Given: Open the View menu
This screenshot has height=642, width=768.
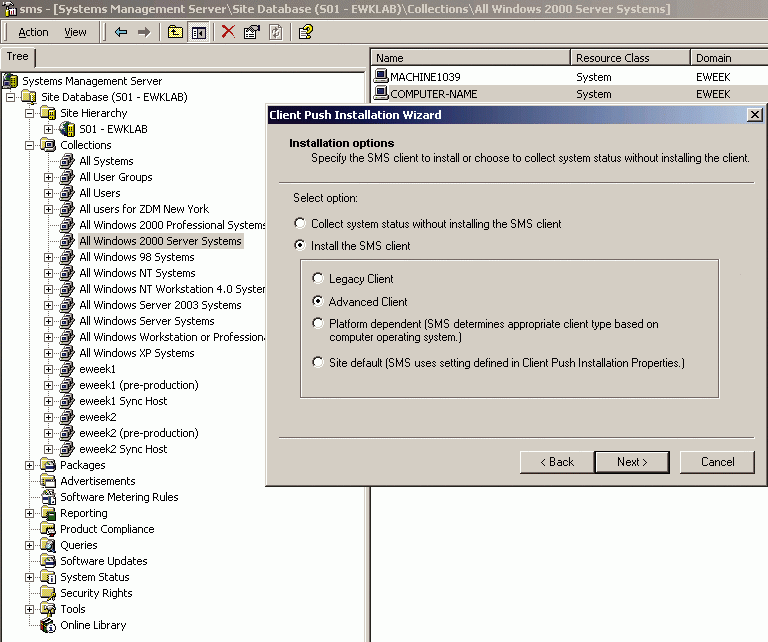Looking at the screenshot, I should [75, 32].
